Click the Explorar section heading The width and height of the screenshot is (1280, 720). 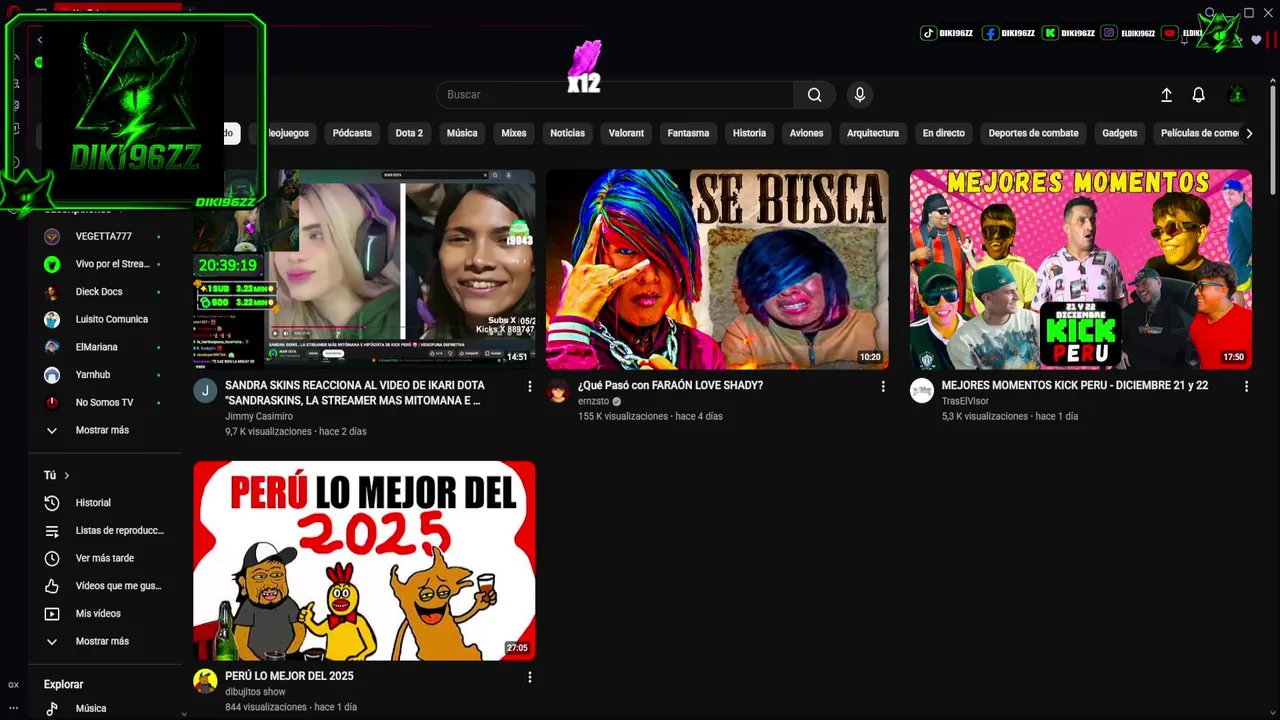point(63,685)
